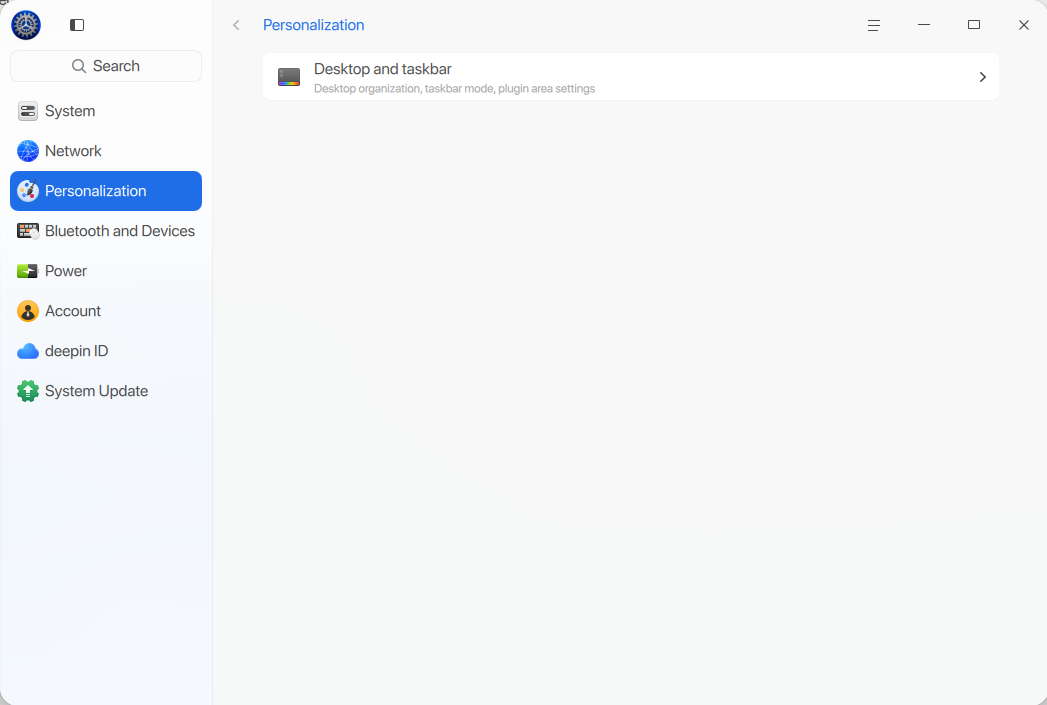The height and width of the screenshot is (705, 1047).
Task: Open Desktop and taskbar settings title
Action: tap(383, 69)
